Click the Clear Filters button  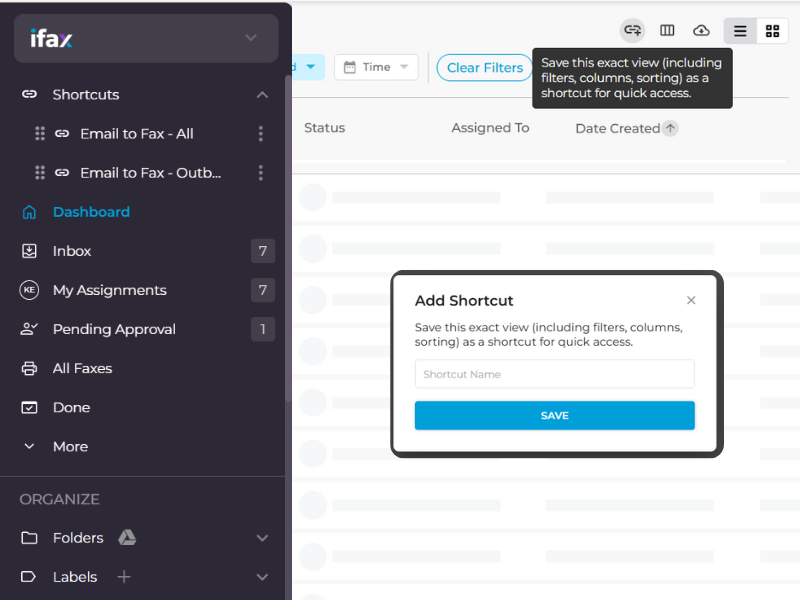point(484,67)
